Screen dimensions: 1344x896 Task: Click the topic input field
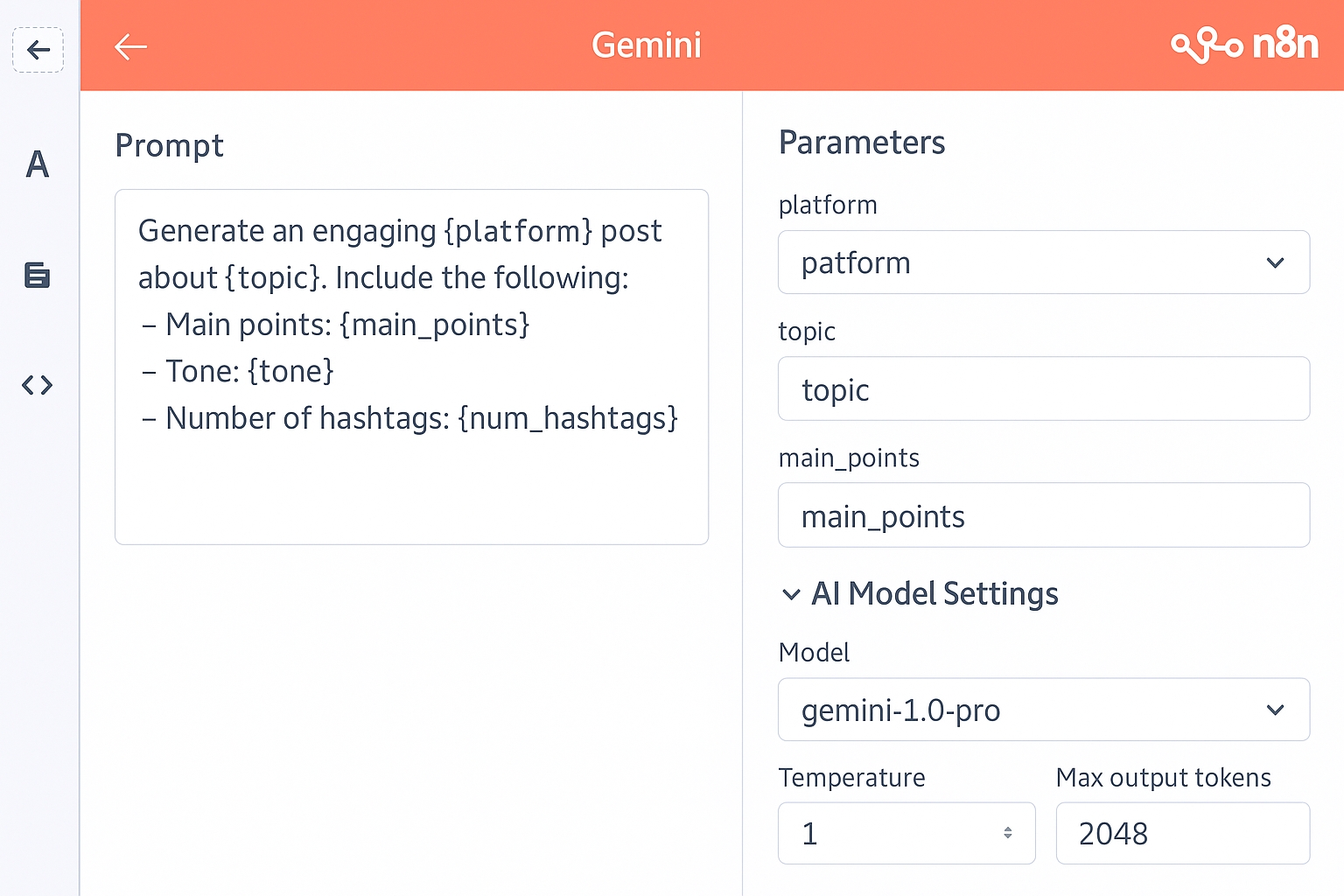click(1043, 389)
